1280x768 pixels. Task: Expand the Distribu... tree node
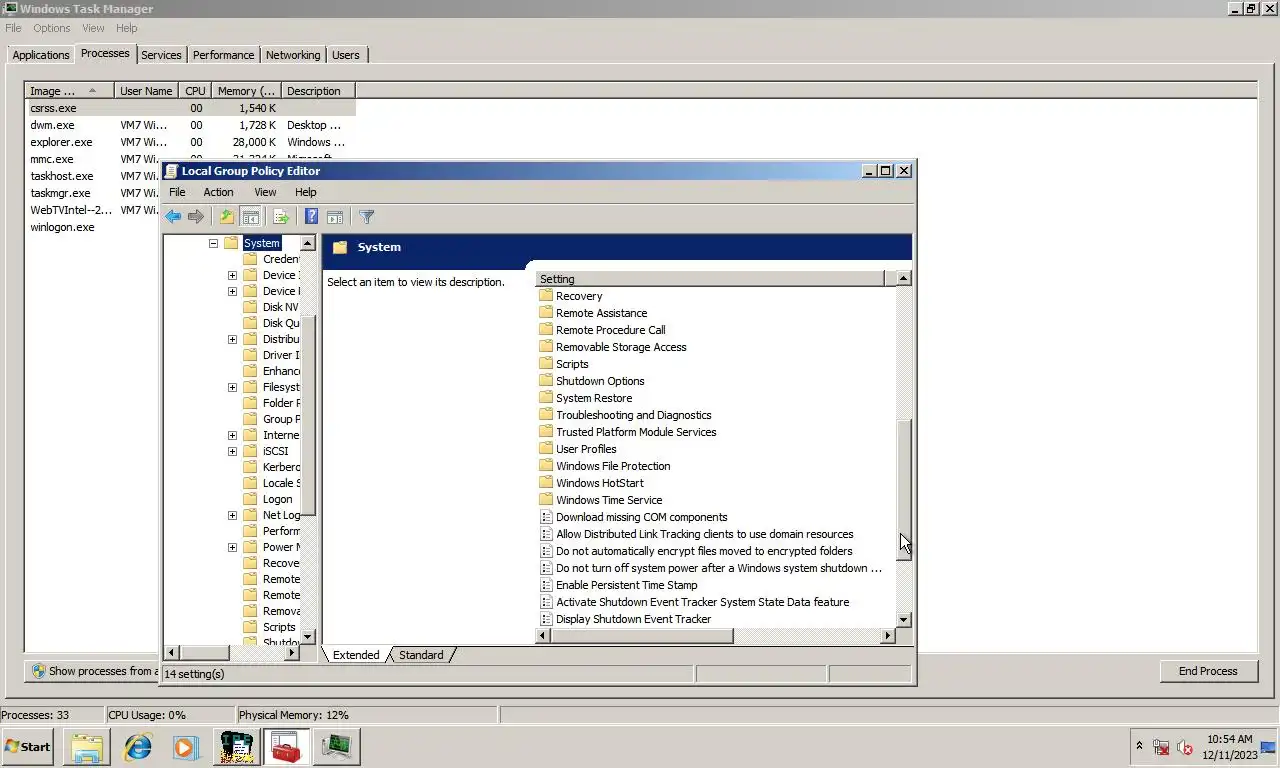pyautogui.click(x=232, y=339)
